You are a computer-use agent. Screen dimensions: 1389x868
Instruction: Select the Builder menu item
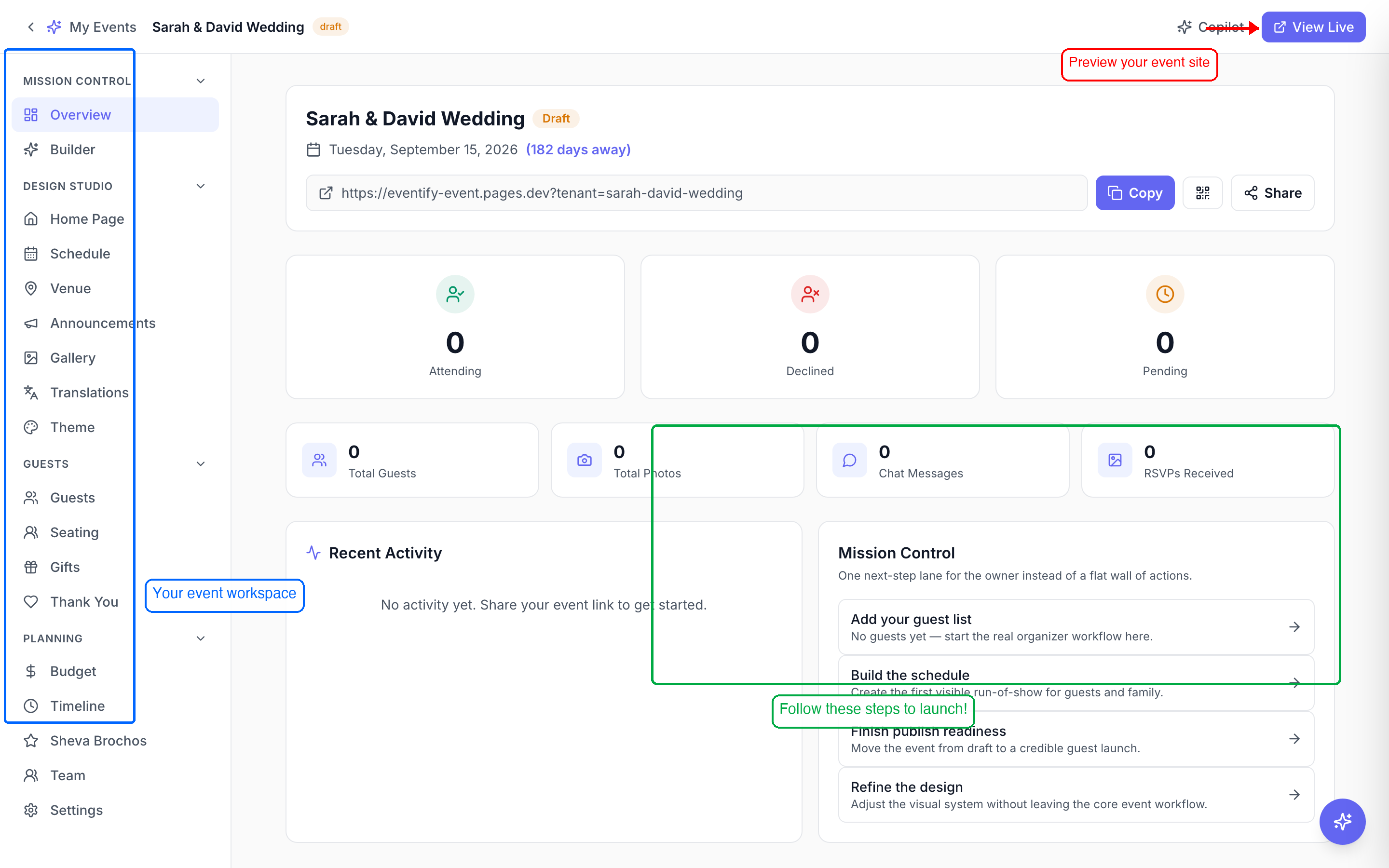click(x=72, y=149)
